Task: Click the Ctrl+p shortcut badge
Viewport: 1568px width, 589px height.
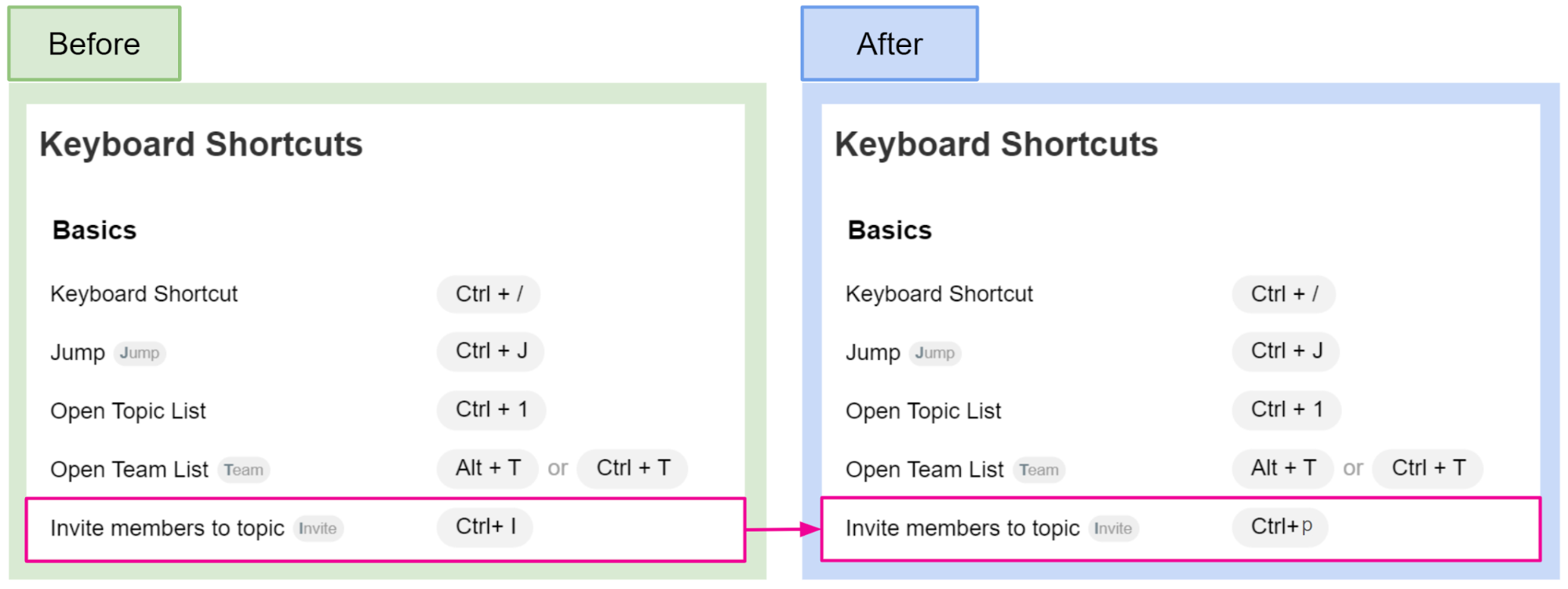Action: [1280, 526]
